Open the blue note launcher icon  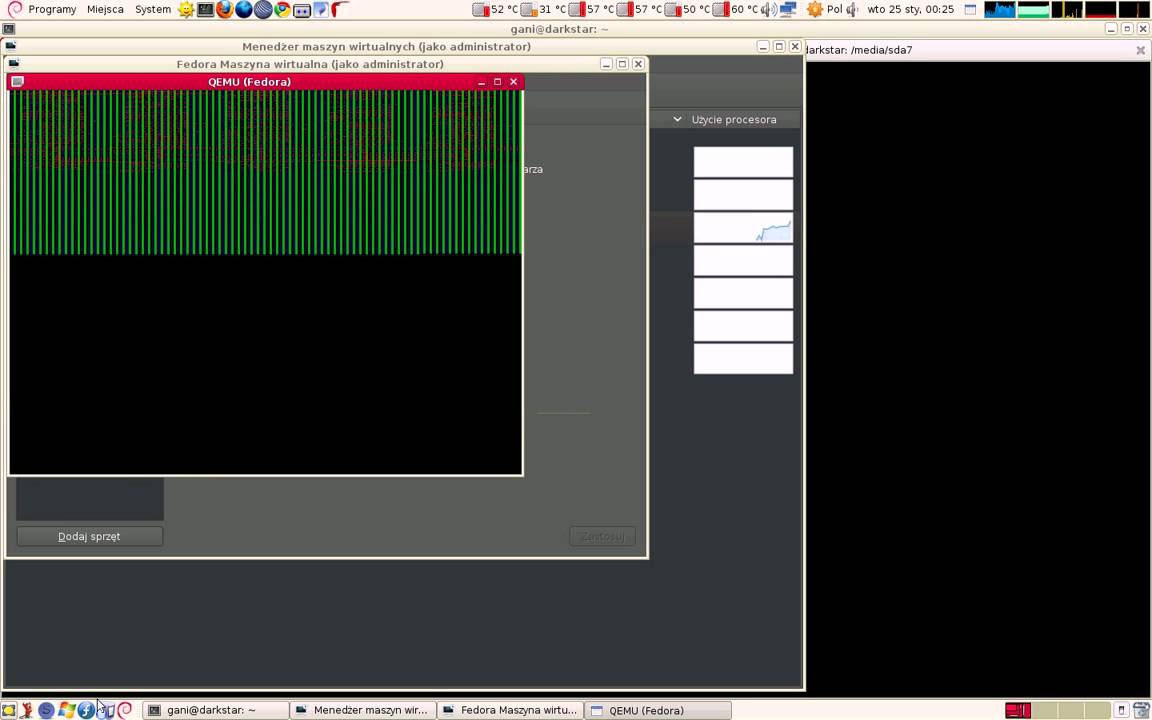click(321, 10)
